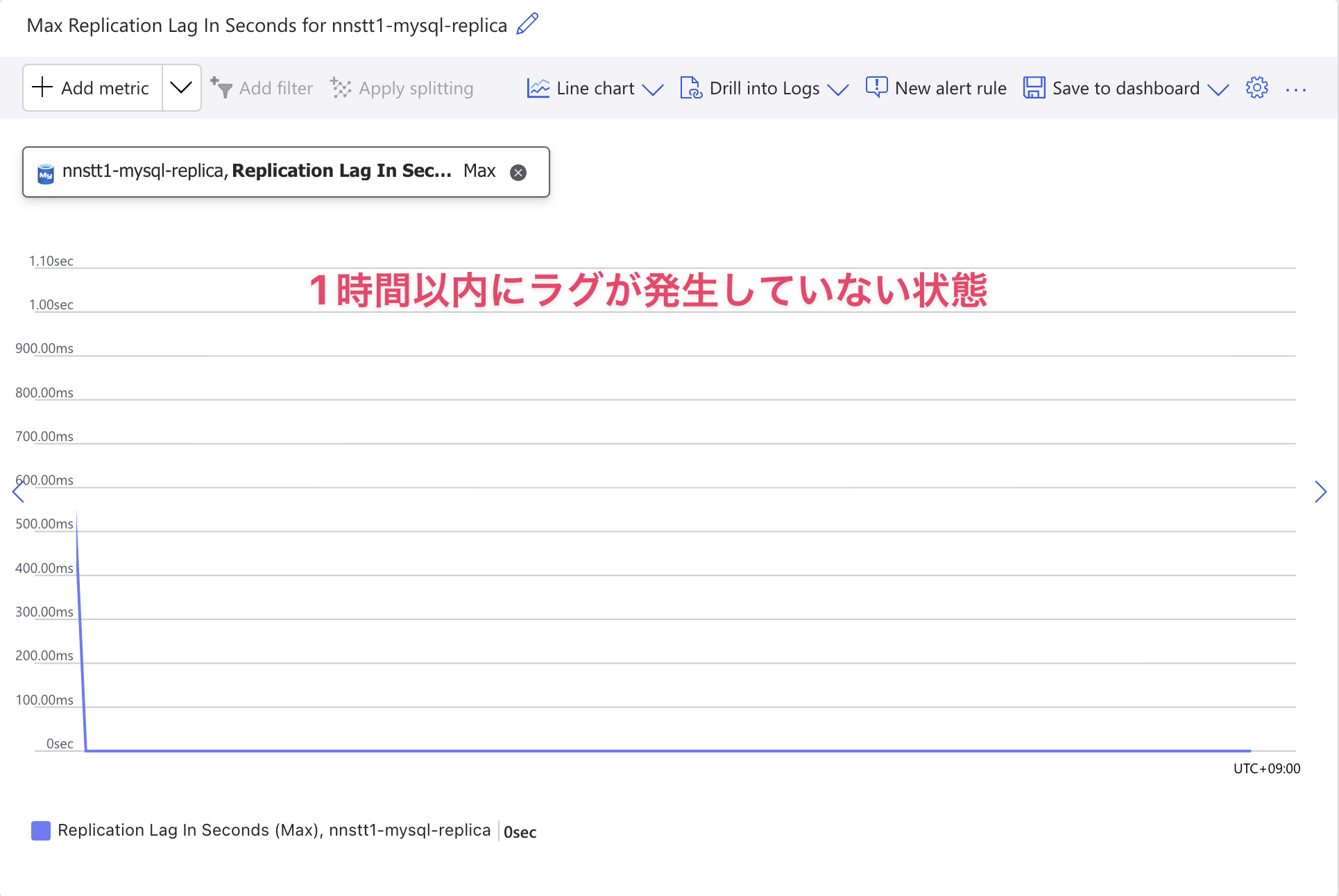Edit chart title with the pencil icon
This screenshot has width=1339, height=896.
tap(527, 24)
